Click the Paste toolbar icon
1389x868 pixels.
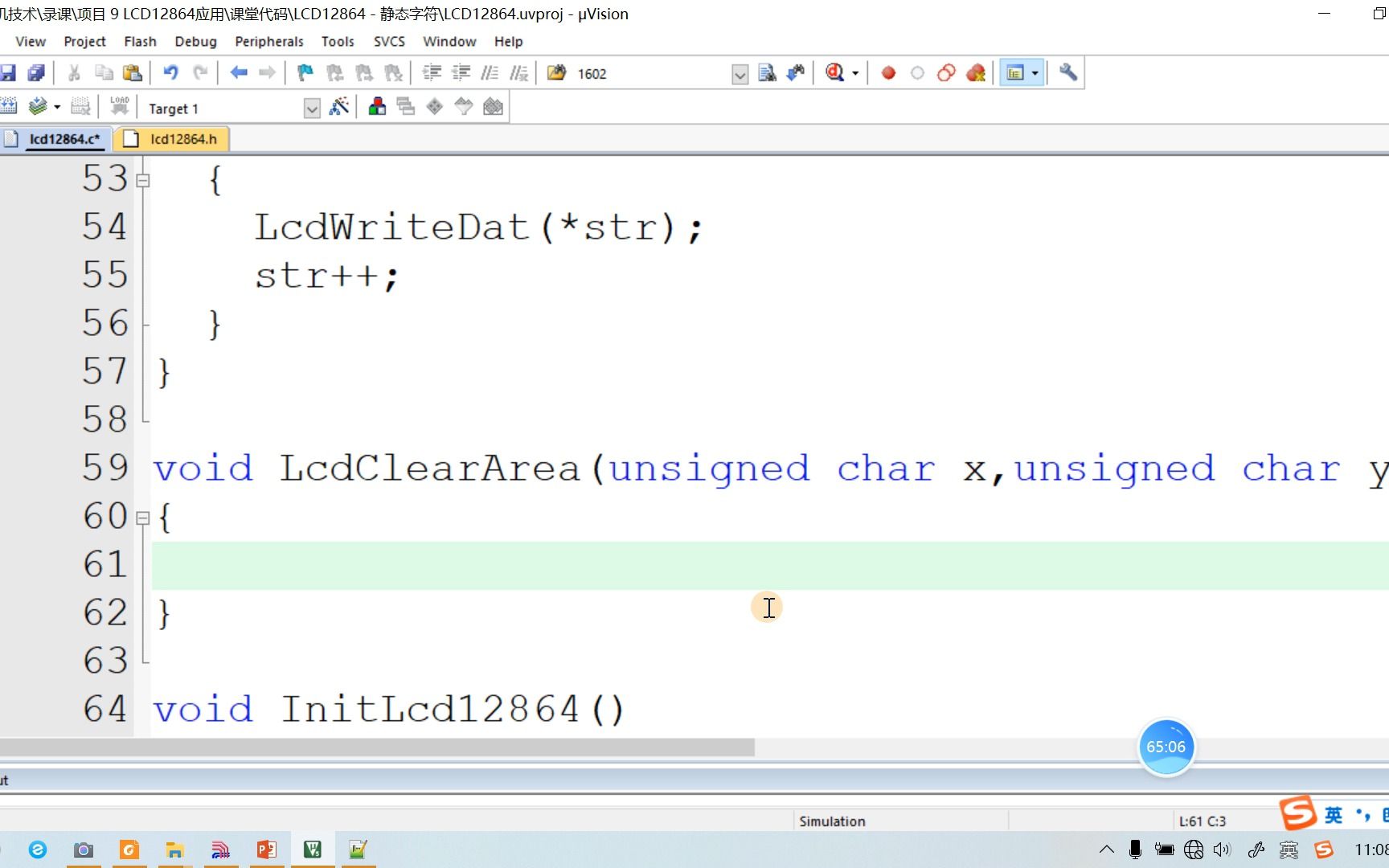click(133, 73)
